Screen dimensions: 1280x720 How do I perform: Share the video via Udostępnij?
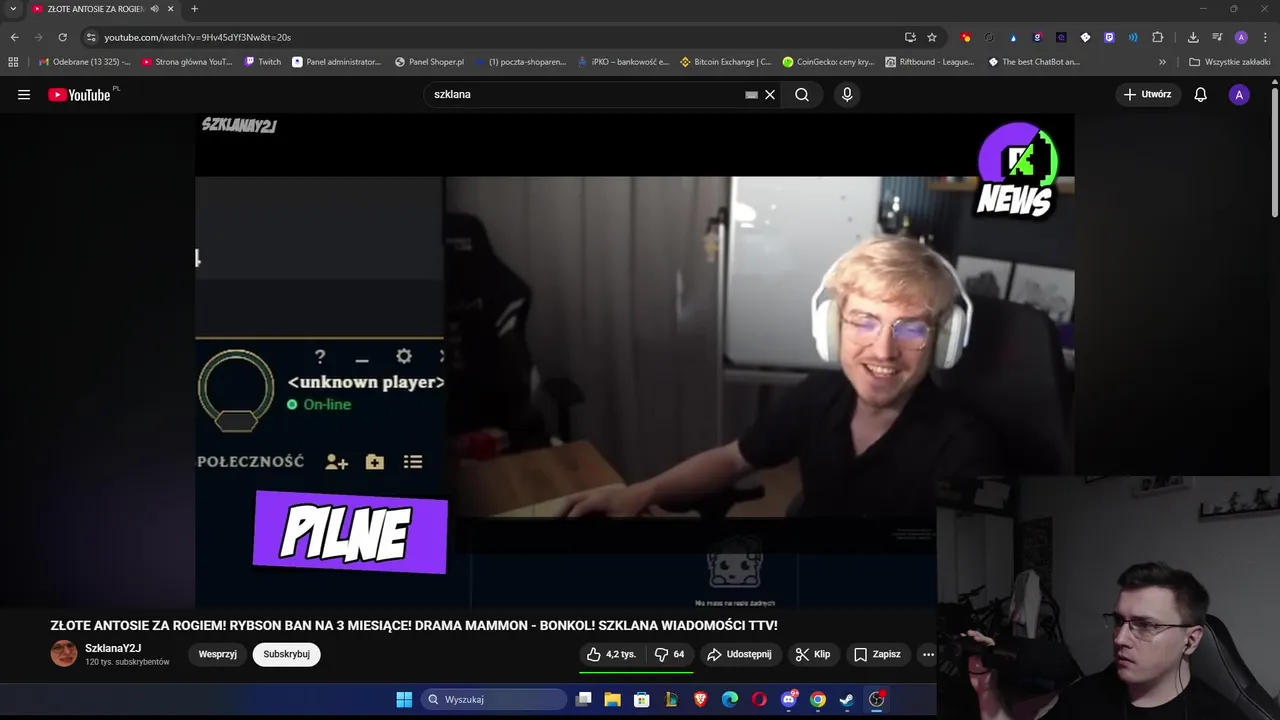tap(739, 654)
